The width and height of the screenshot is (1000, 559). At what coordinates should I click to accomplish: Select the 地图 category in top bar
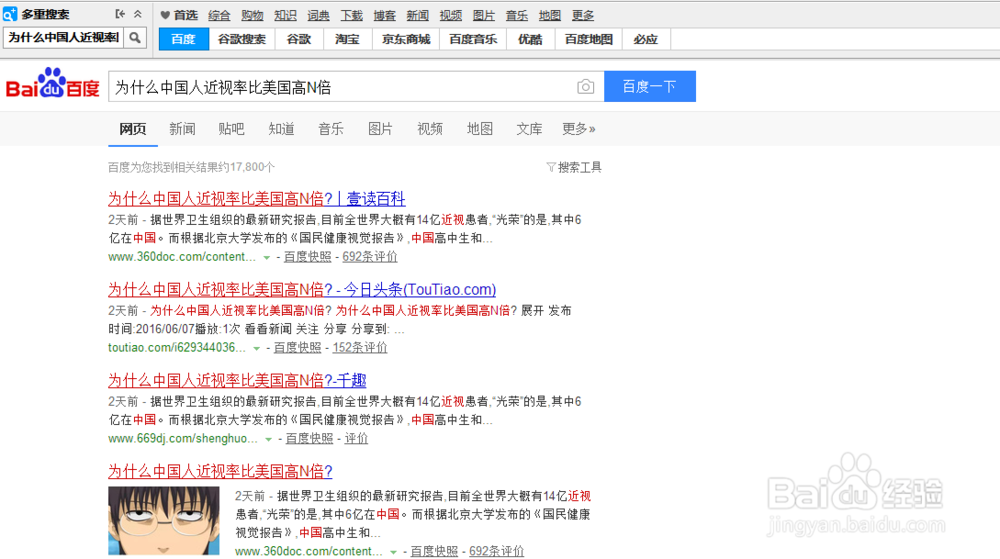[x=550, y=15]
